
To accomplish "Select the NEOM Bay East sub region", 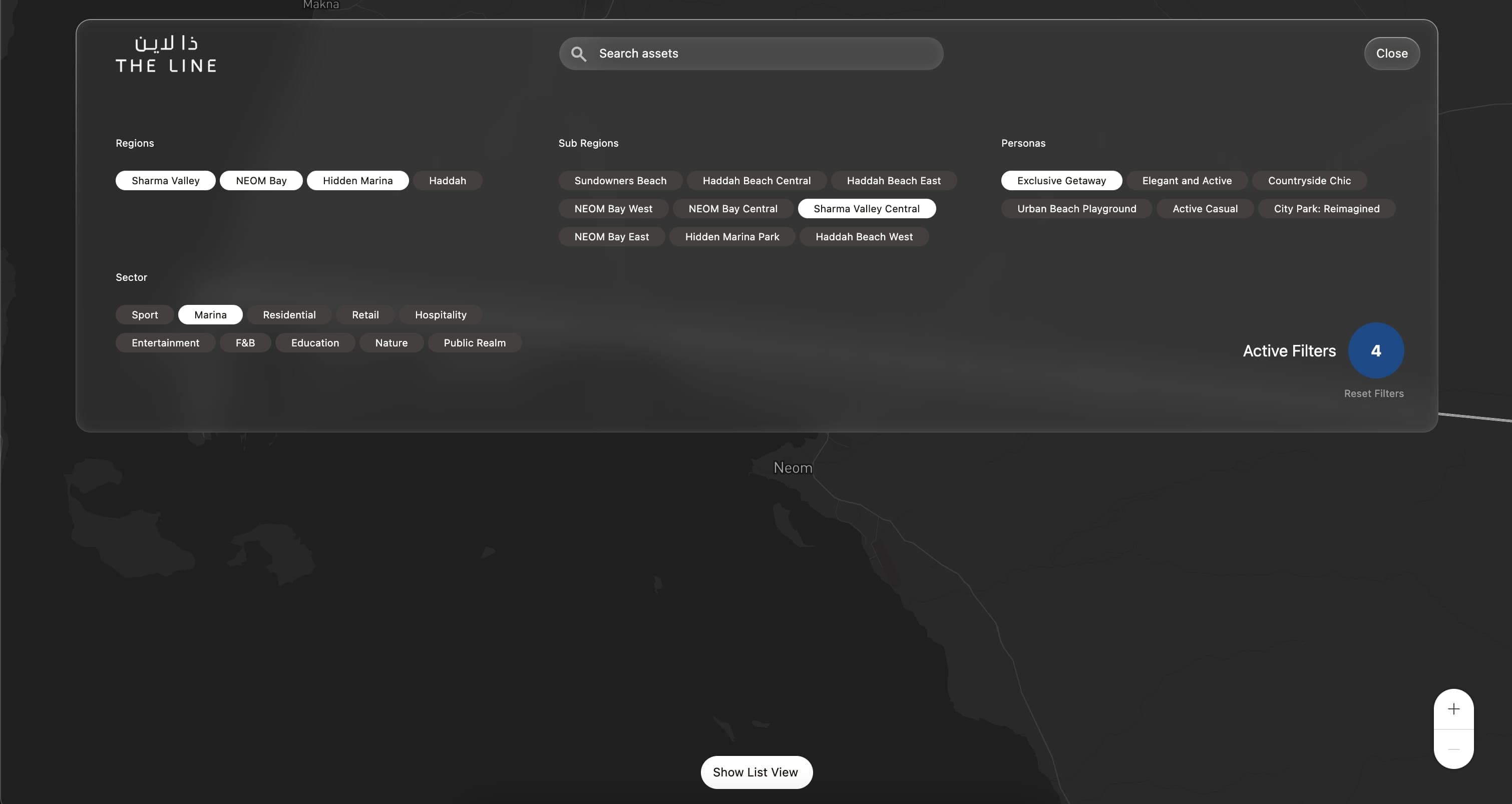I will point(612,236).
